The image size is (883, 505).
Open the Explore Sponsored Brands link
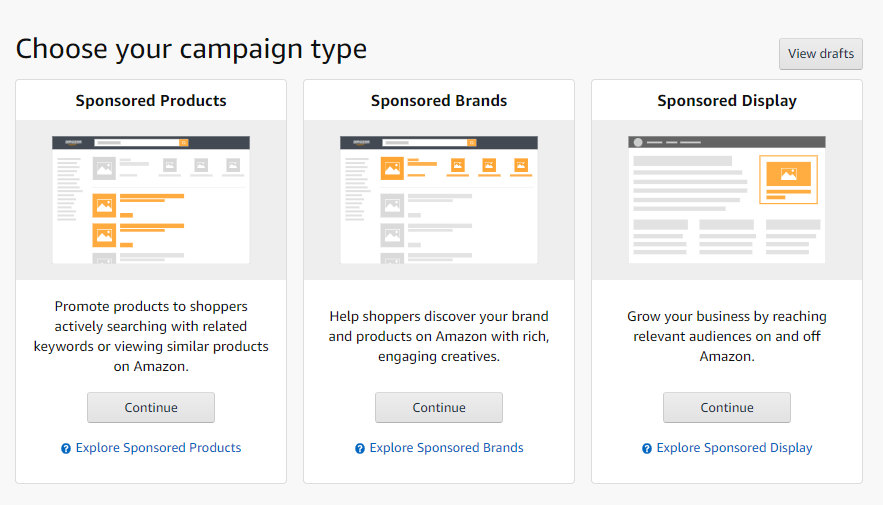[446, 448]
